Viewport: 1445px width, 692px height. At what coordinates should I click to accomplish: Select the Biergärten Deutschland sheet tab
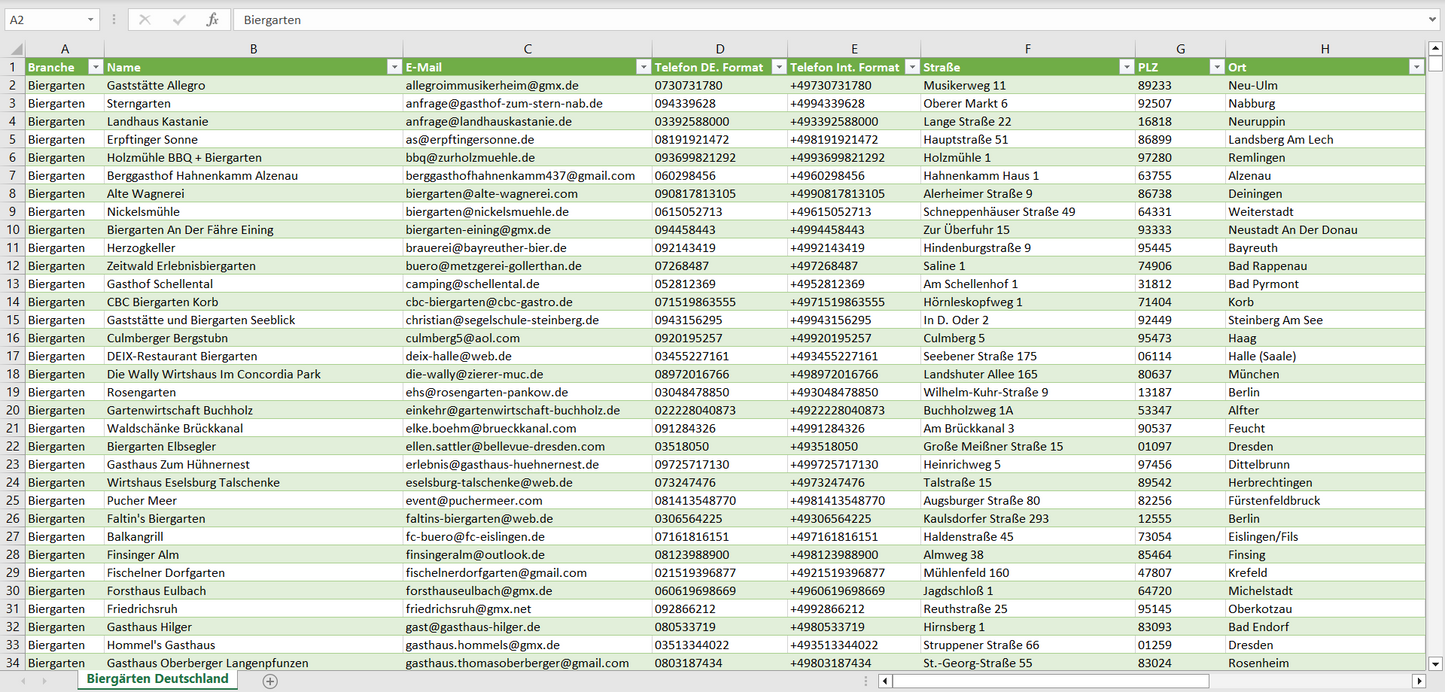coord(157,679)
